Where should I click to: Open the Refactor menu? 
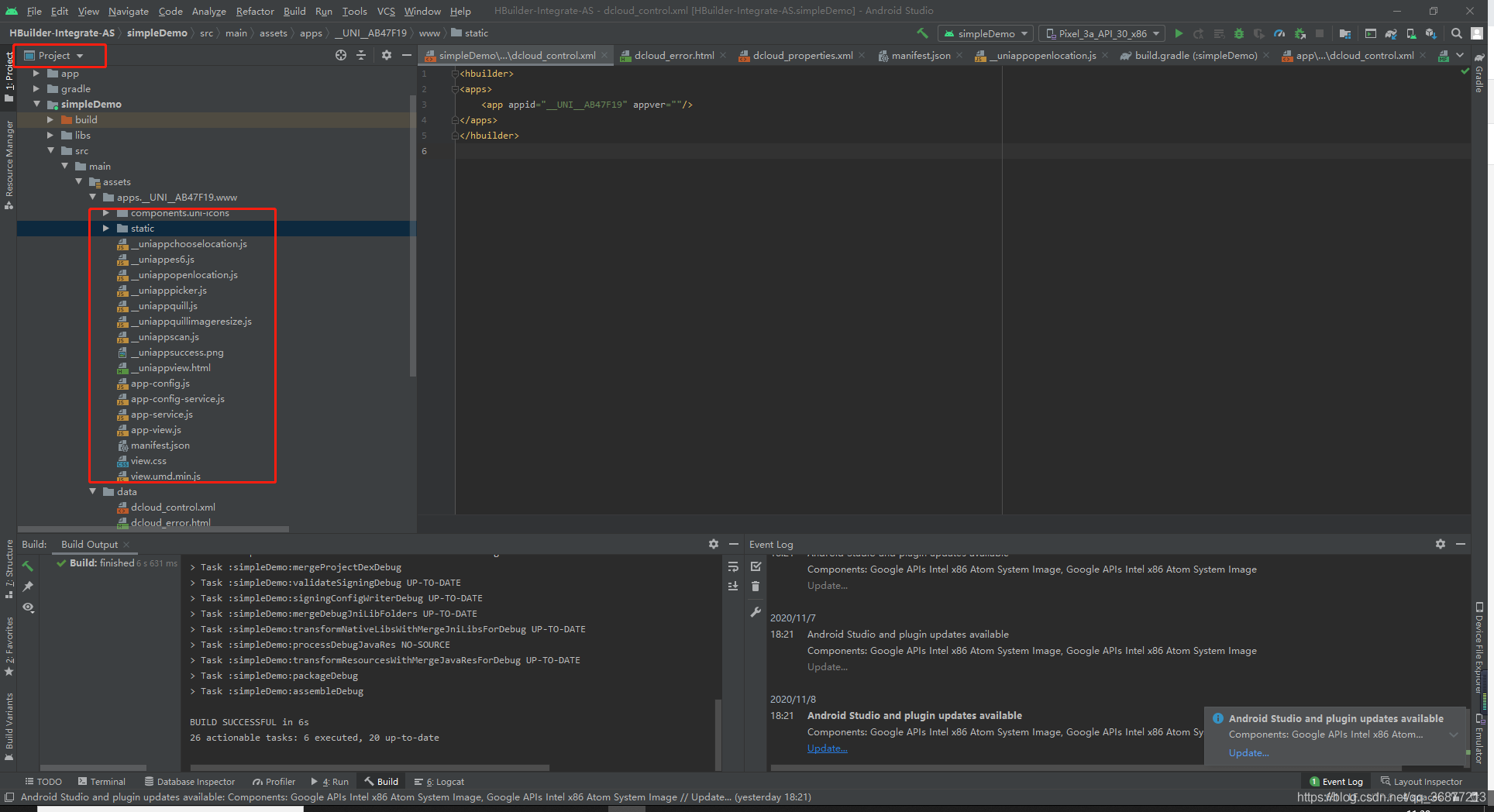pos(255,11)
